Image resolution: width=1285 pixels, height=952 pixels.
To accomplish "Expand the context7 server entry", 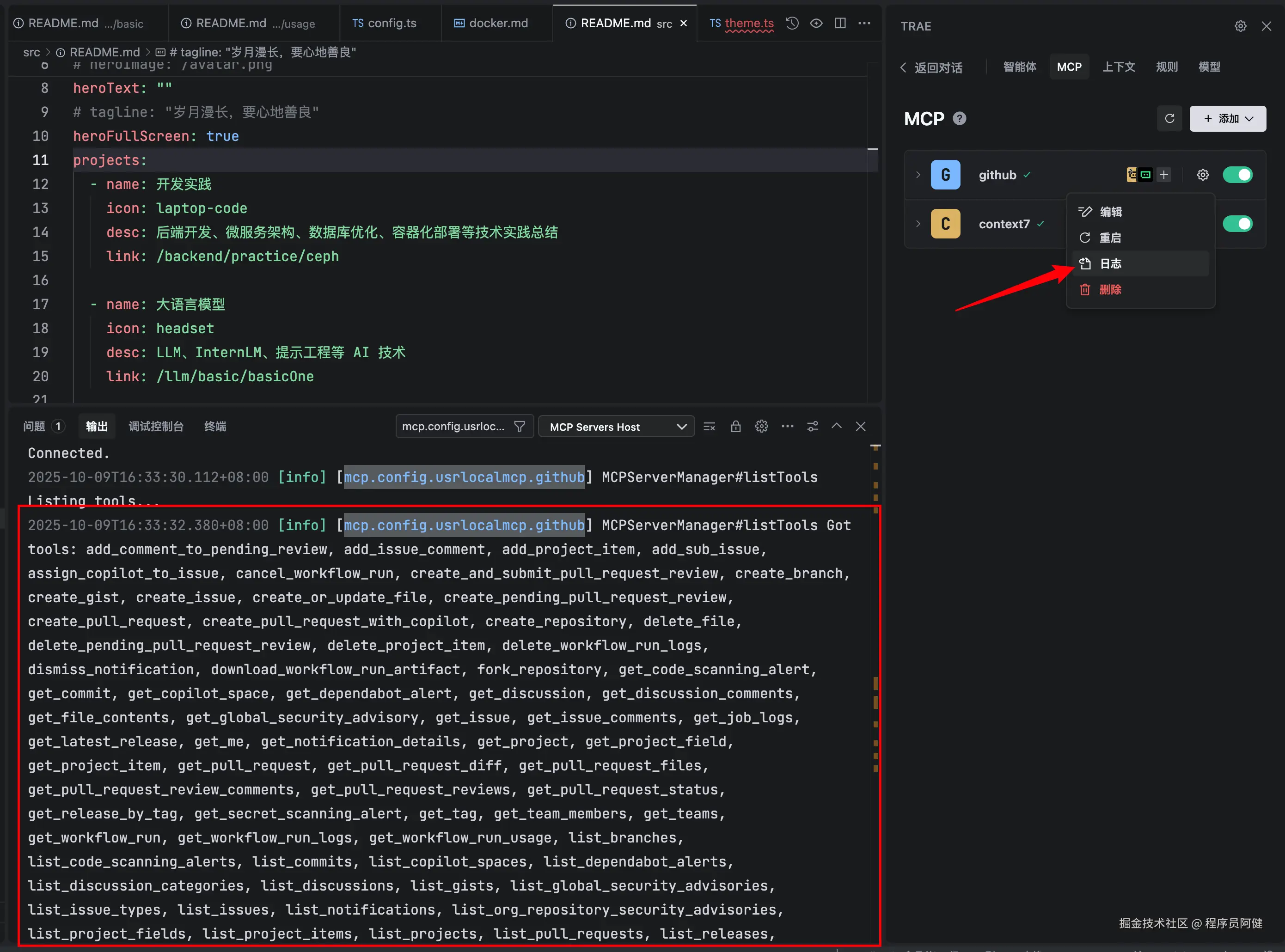I will 918,224.
